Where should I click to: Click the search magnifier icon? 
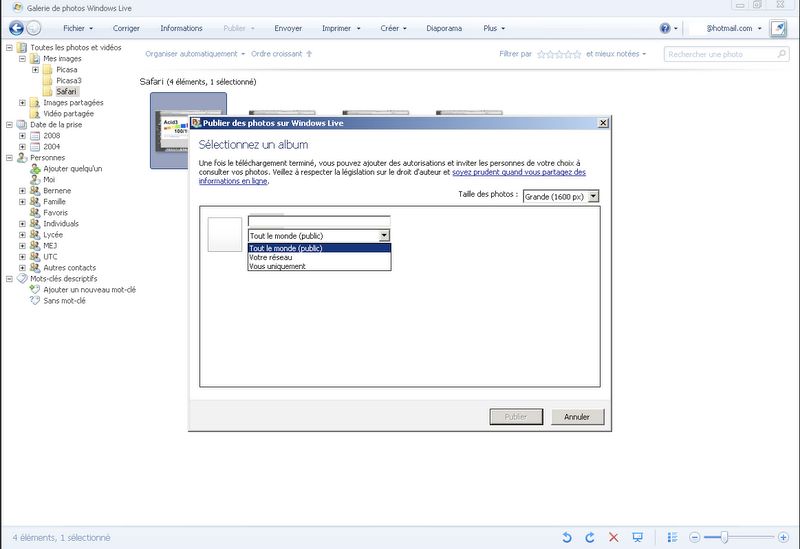(781, 54)
